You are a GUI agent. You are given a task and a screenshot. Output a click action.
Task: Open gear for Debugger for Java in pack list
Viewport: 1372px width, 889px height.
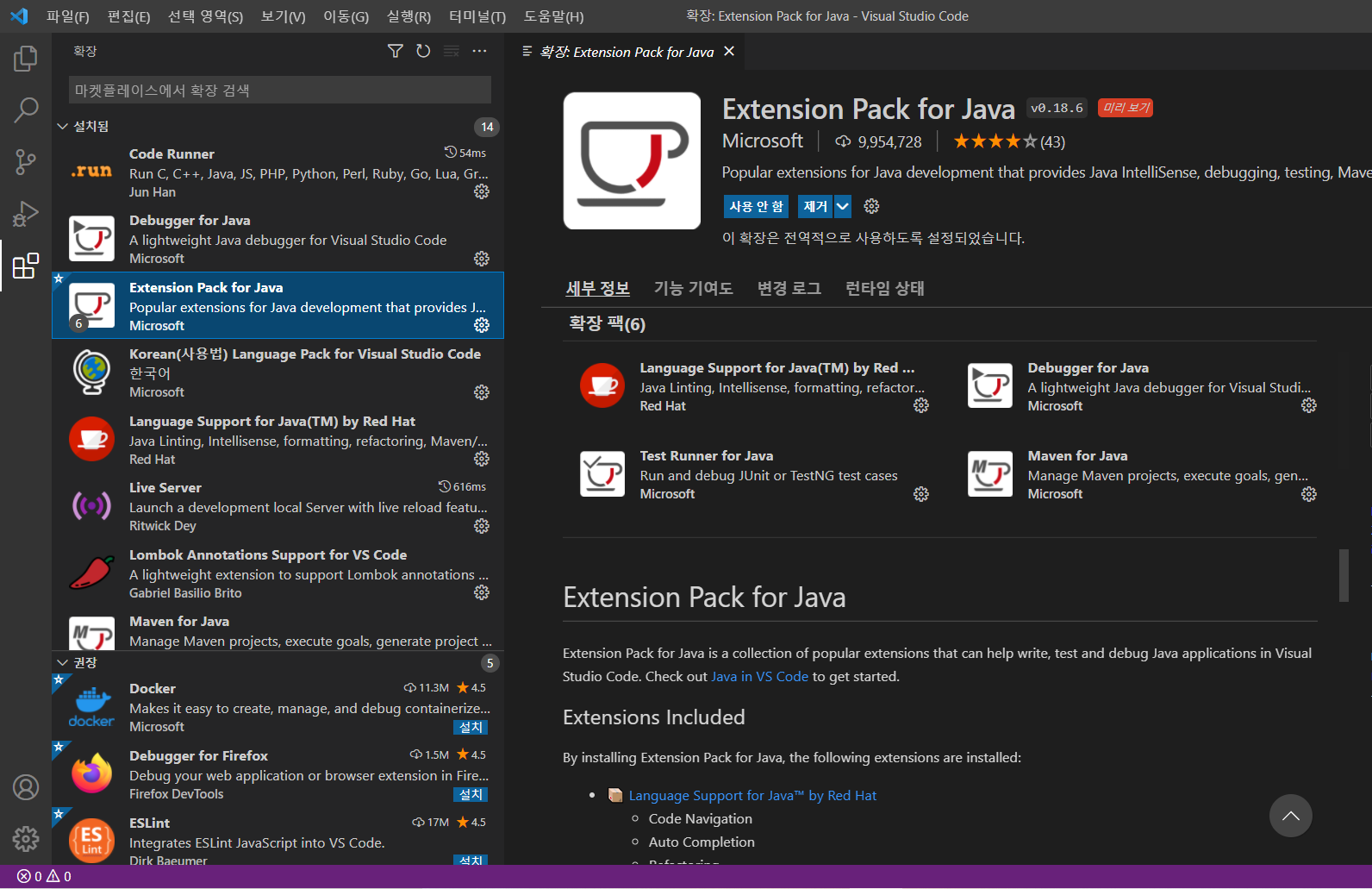click(1309, 405)
